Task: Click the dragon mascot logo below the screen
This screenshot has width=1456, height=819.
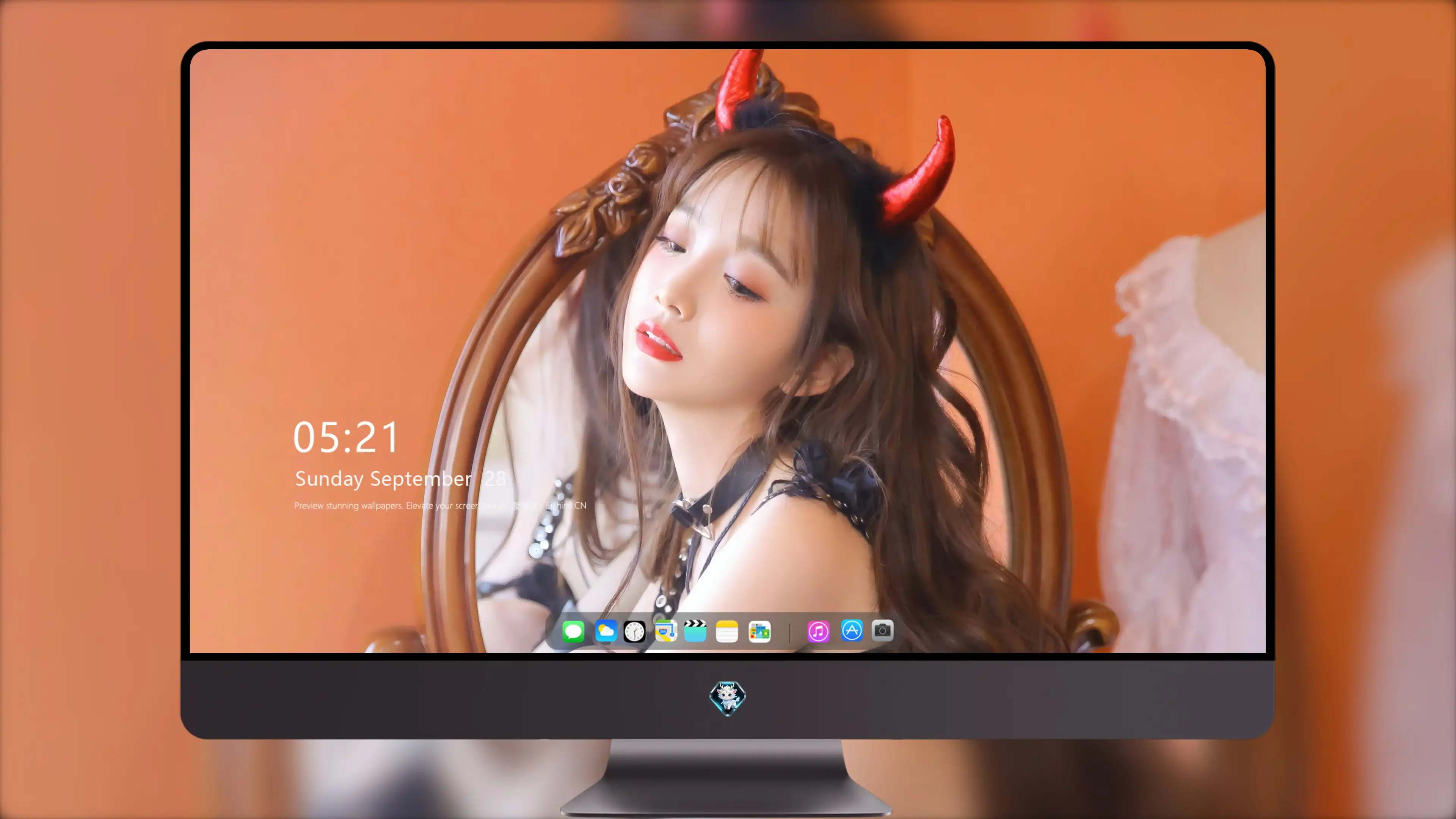Action: point(728,698)
